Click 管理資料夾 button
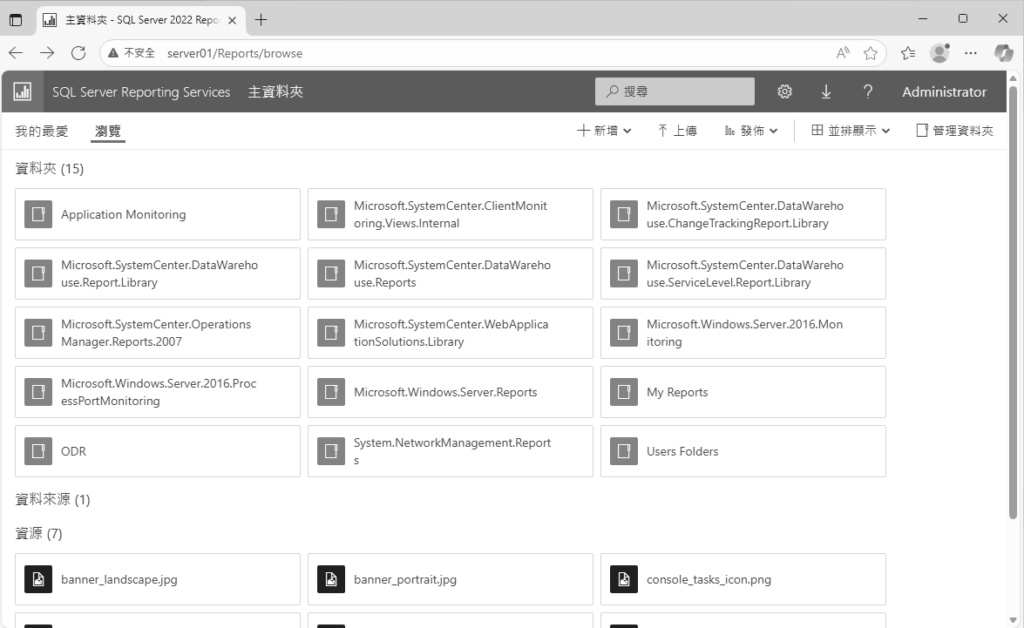 click(x=955, y=131)
